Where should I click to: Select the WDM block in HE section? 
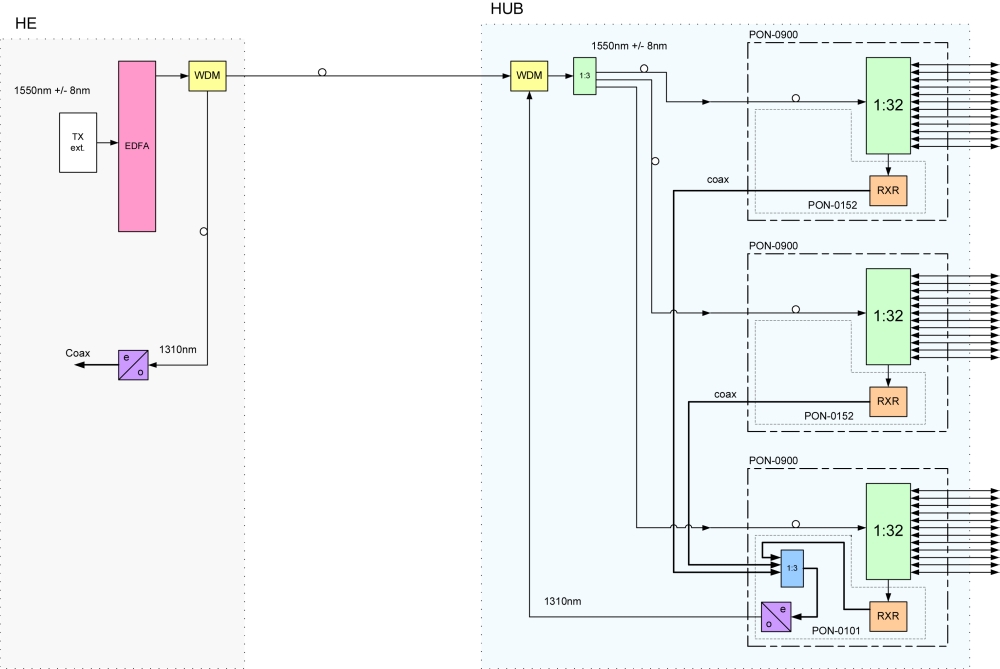coord(207,76)
